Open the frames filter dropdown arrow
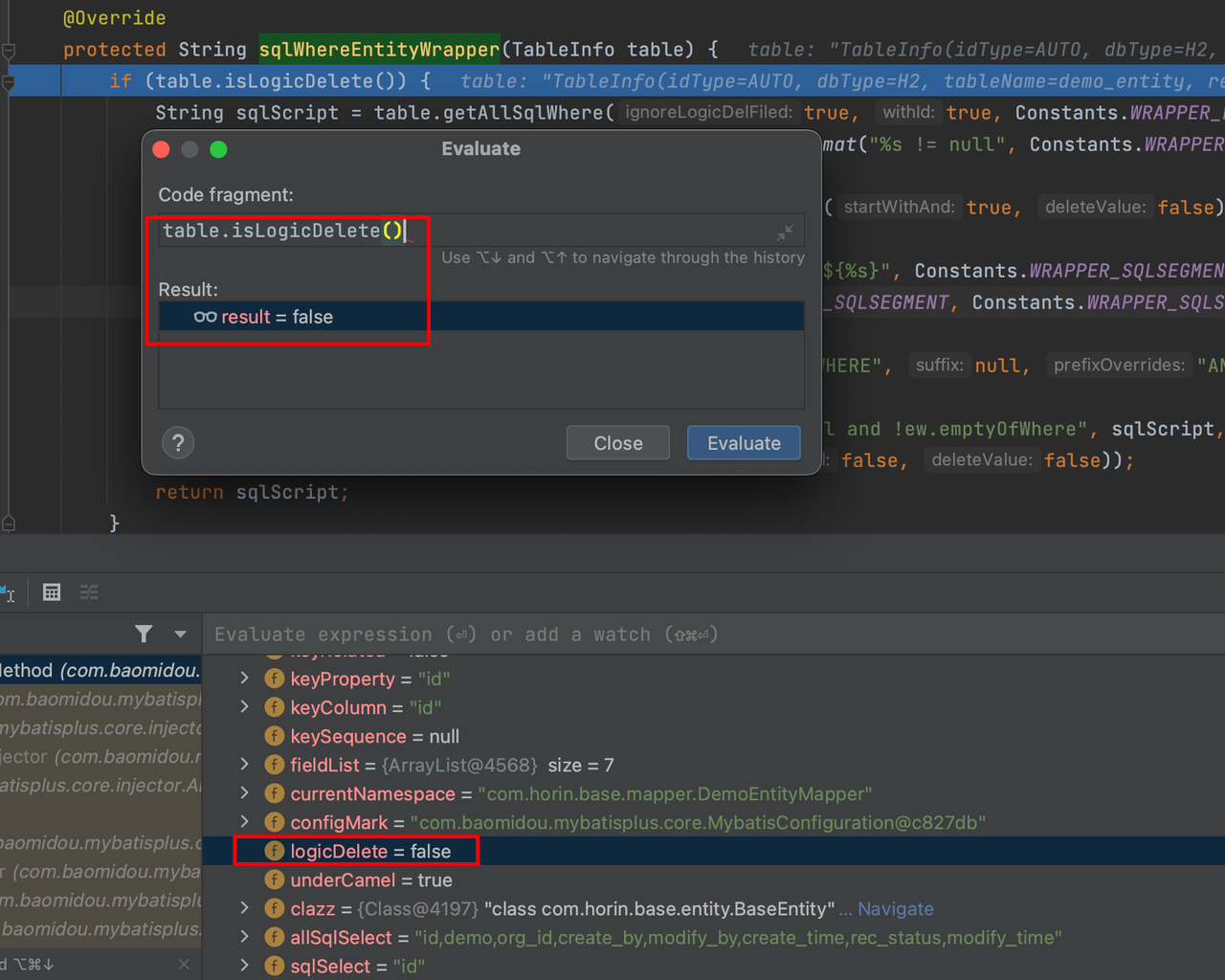1225x980 pixels. point(180,634)
